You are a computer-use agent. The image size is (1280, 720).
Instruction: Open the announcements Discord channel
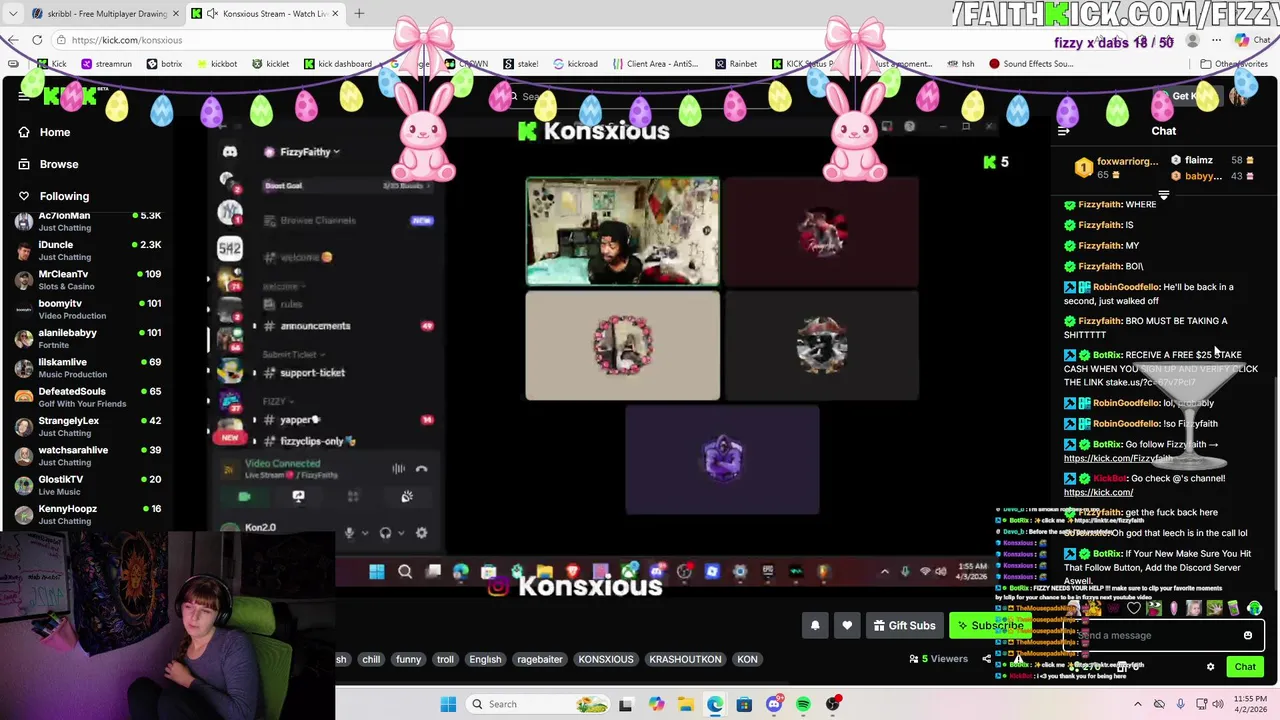point(315,326)
